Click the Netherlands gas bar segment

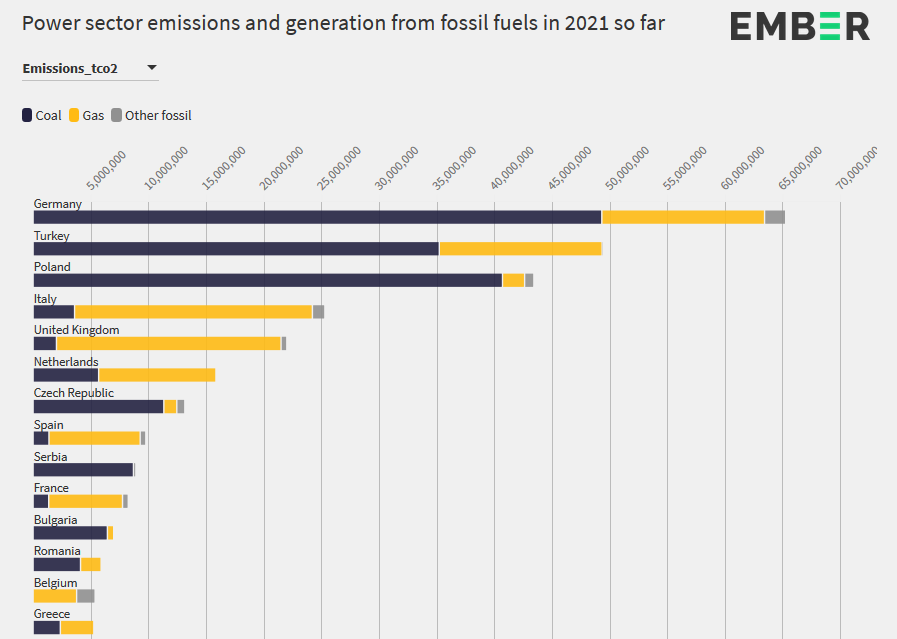[157, 375]
